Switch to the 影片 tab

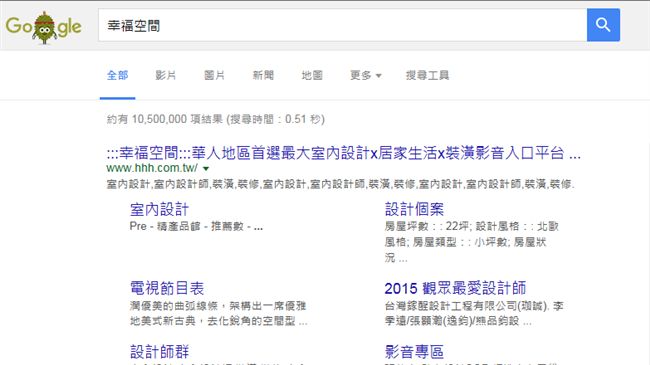(x=166, y=75)
